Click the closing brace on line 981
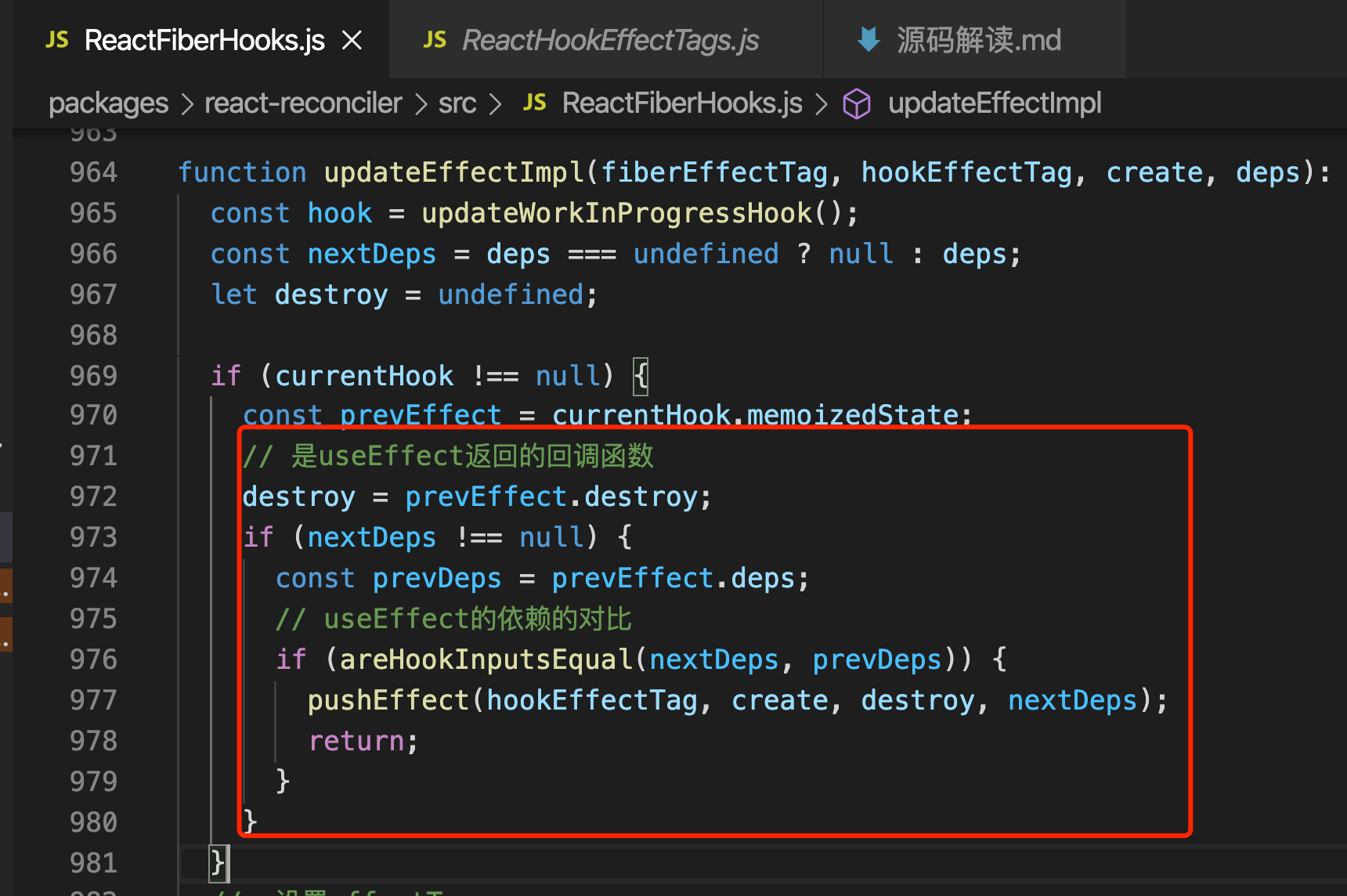1347x896 pixels. coord(218,863)
